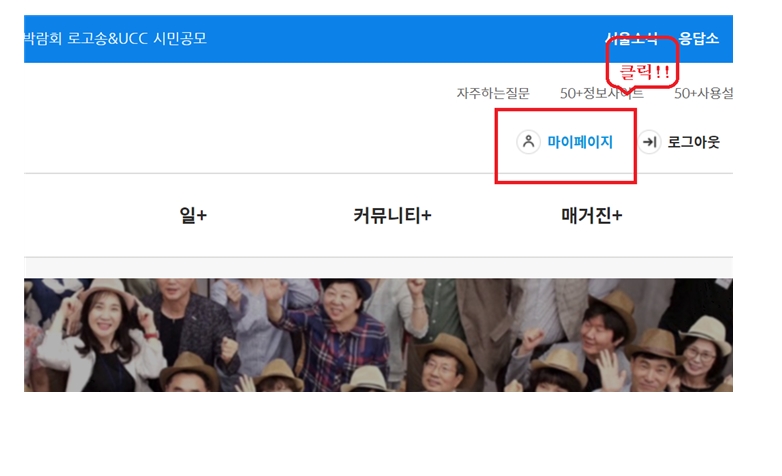Image resolution: width=782 pixels, height=476 pixels.
Task: Click the person icon beside 마이페이지
Action: [528, 142]
